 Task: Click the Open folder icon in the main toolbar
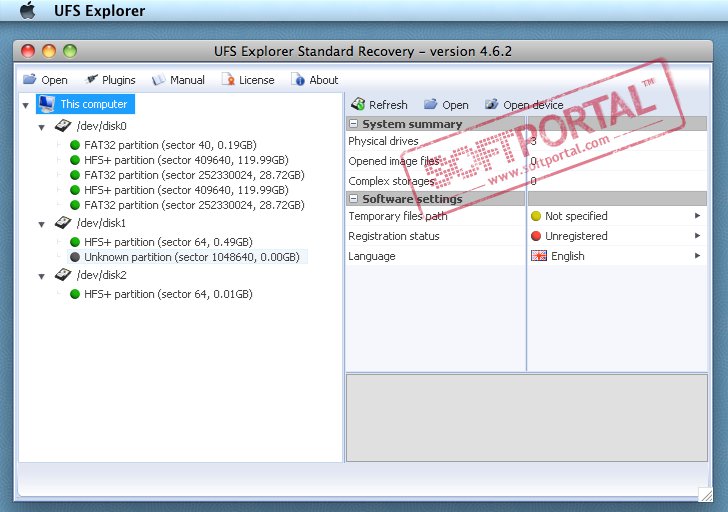[30, 79]
